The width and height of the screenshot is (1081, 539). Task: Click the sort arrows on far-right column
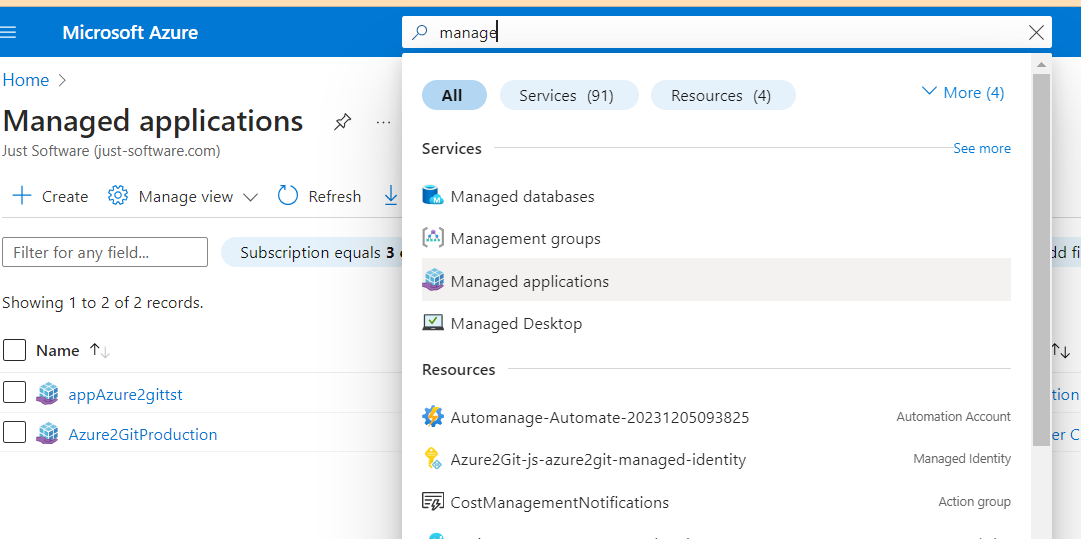[x=1060, y=351]
